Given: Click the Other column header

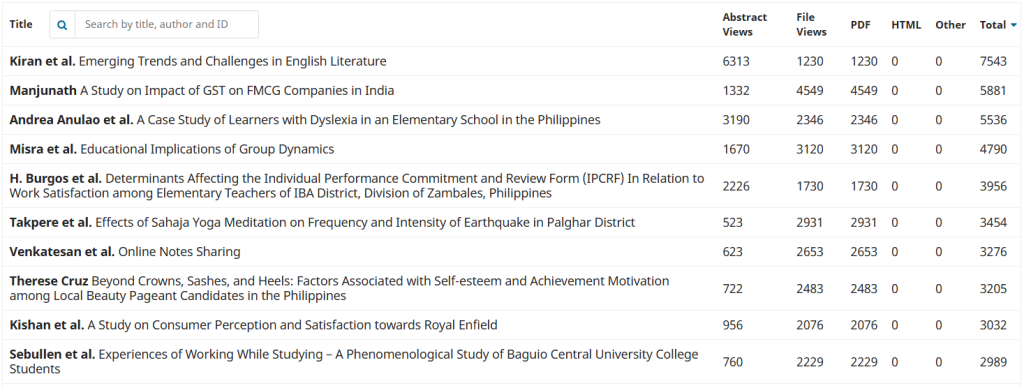Looking at the screenshot, I should coord(950,25).
